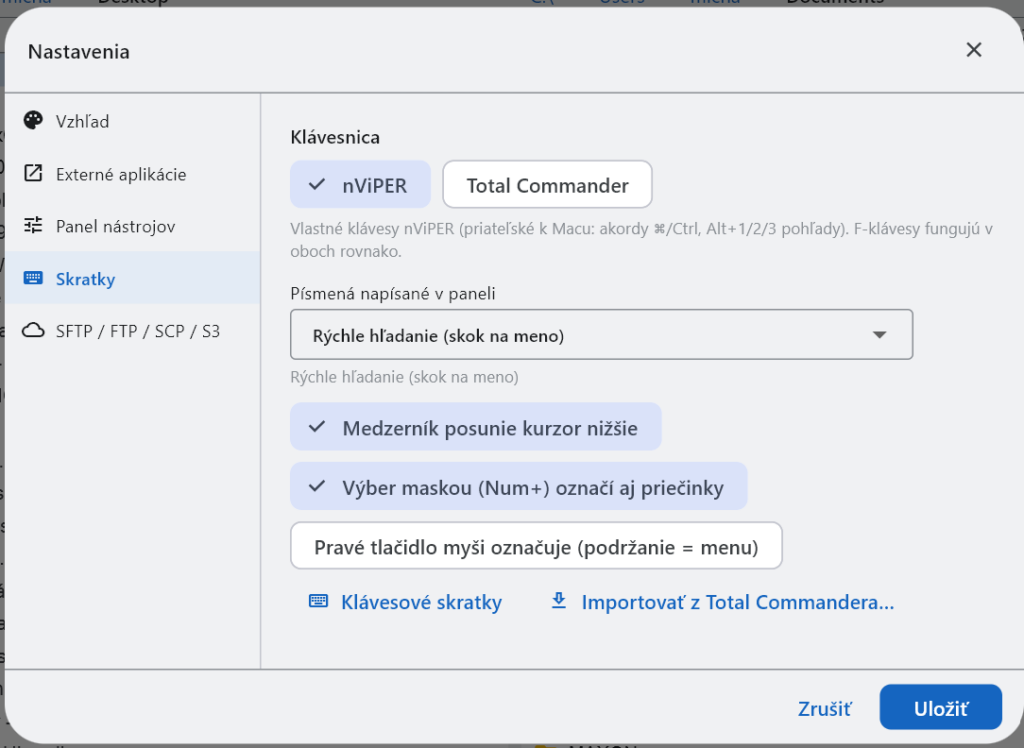Click the keyboard icon next to Klávesové skratky

click(x=319, y=601)
